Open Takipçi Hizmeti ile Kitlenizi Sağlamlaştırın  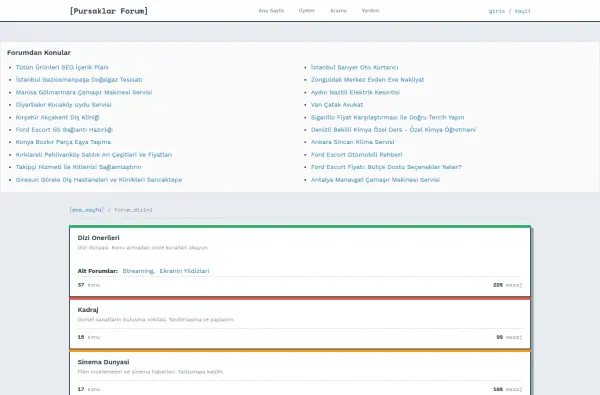[x=78, y=167]
